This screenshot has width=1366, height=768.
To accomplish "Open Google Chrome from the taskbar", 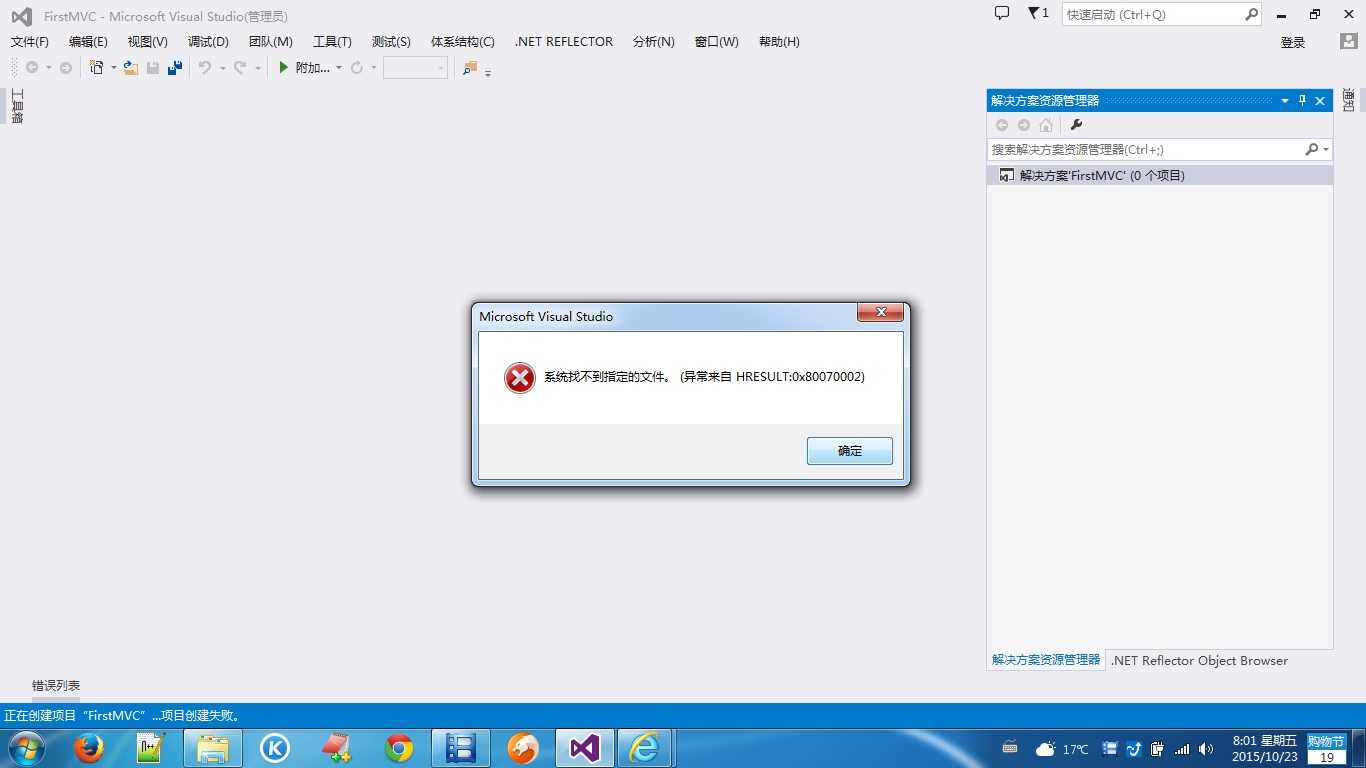I will (399, 748).
